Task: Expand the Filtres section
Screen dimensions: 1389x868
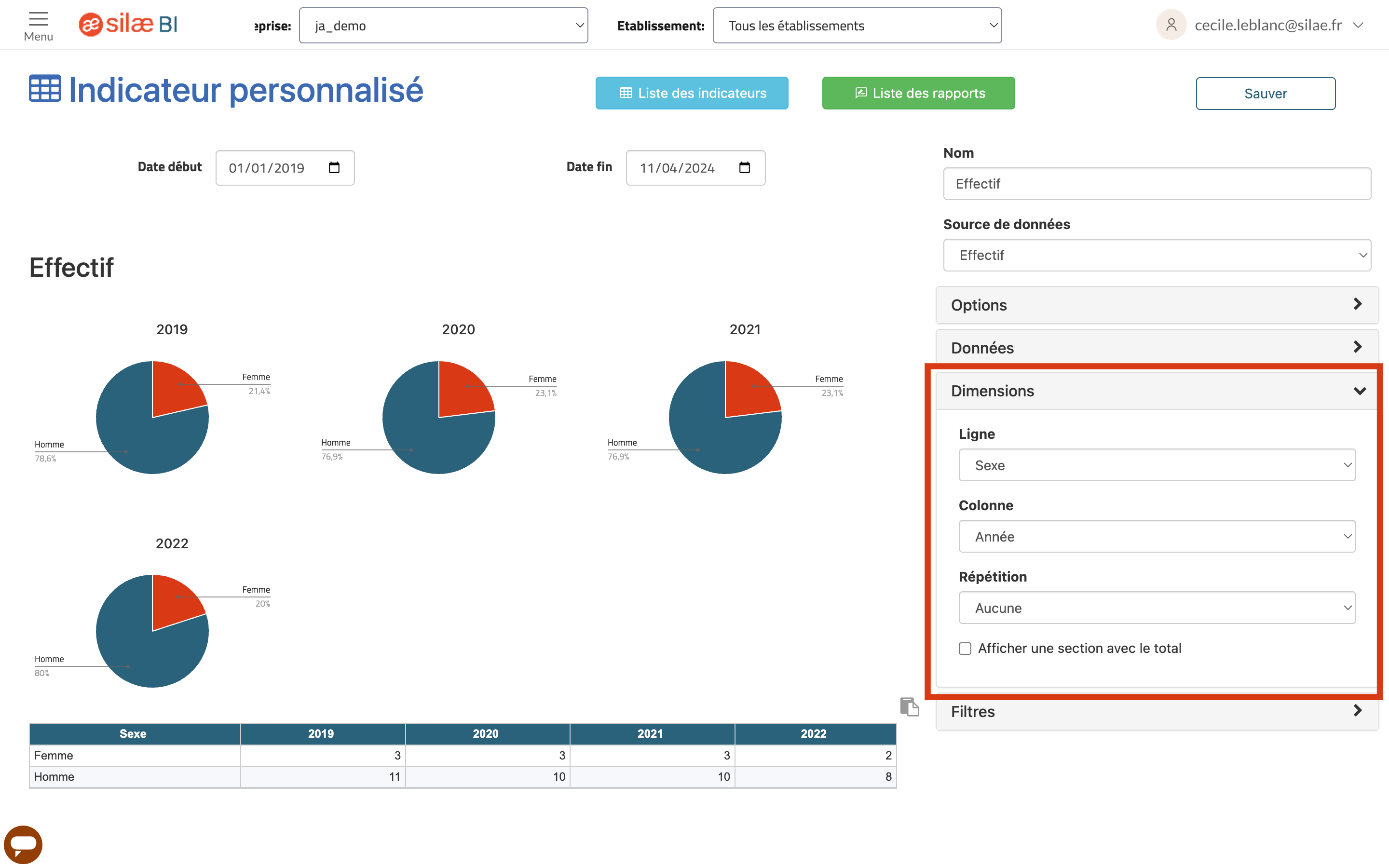Action: pyautogui.click(x=1157, y=711)
